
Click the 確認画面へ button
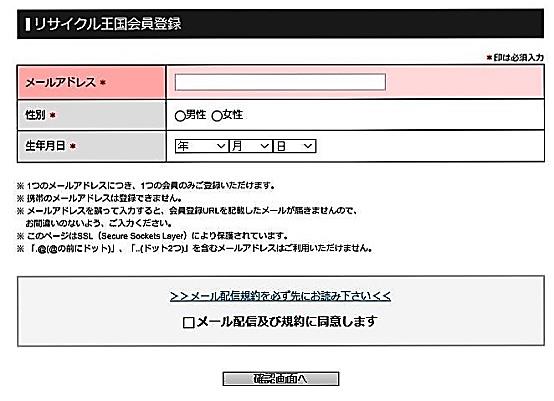coord(281,378)
